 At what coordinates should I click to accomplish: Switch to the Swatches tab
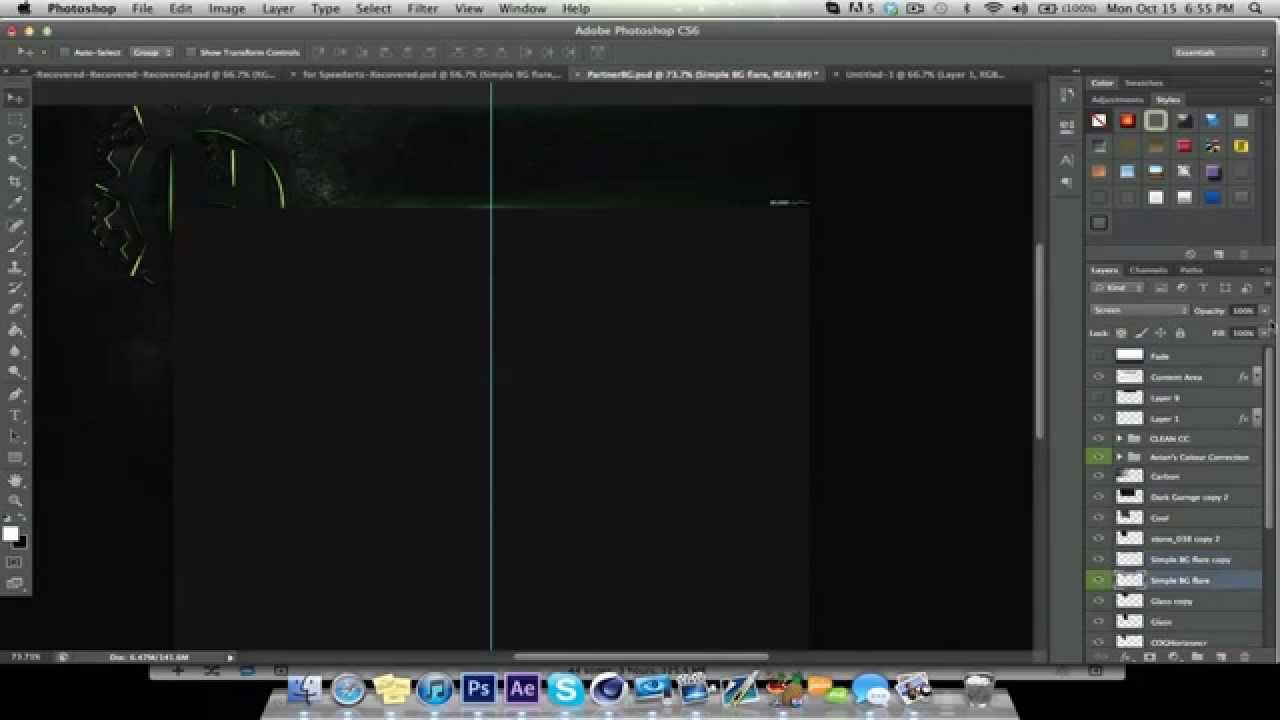(x=1143, y=83)
